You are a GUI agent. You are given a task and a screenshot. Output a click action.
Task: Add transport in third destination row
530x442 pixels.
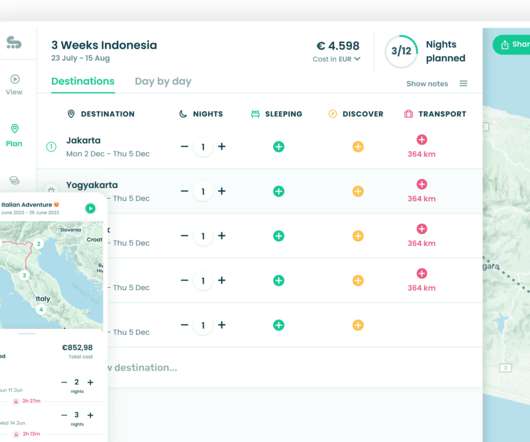click(x=421, y=229)
